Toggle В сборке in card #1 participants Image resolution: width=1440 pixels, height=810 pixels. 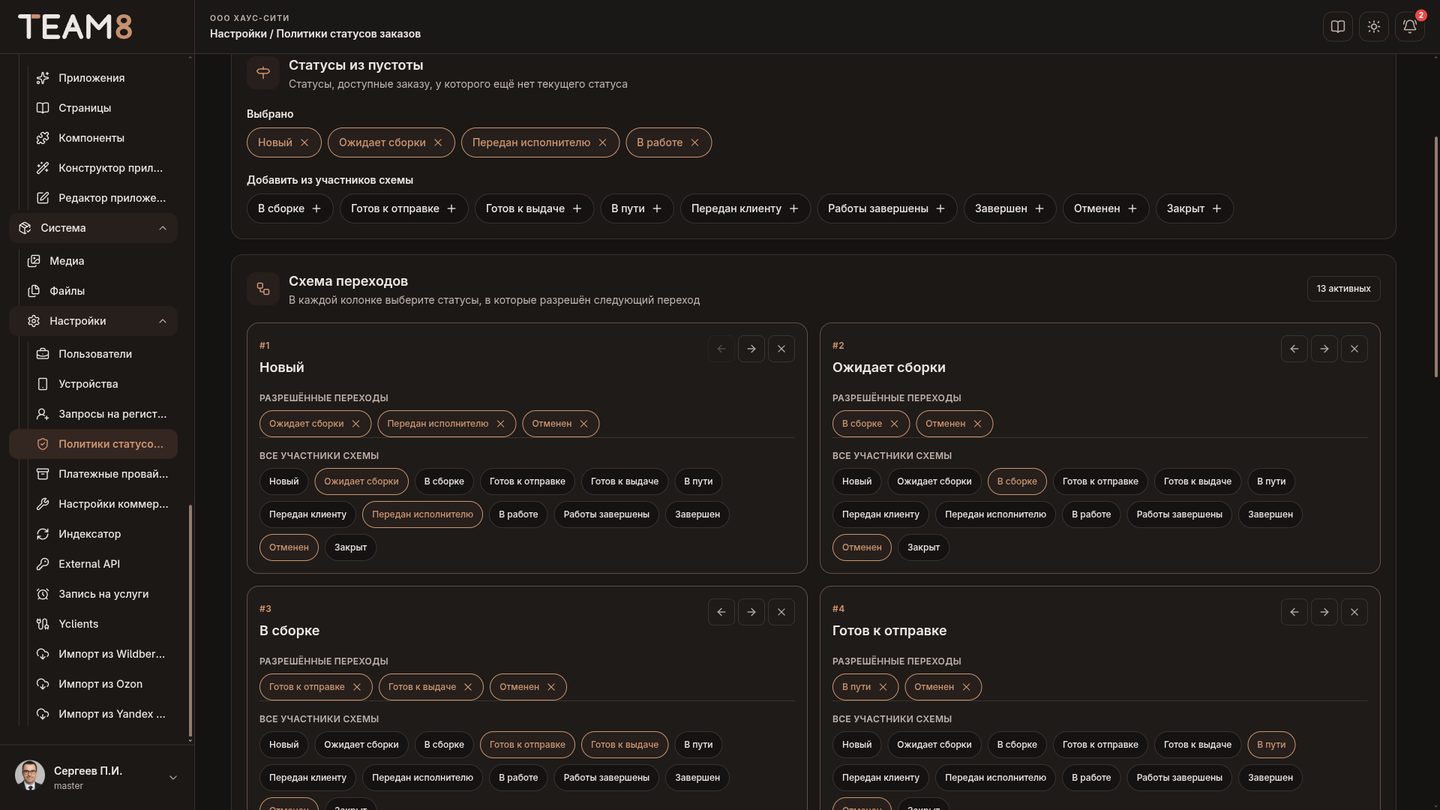pyautogui.click(x=444, y=482)
